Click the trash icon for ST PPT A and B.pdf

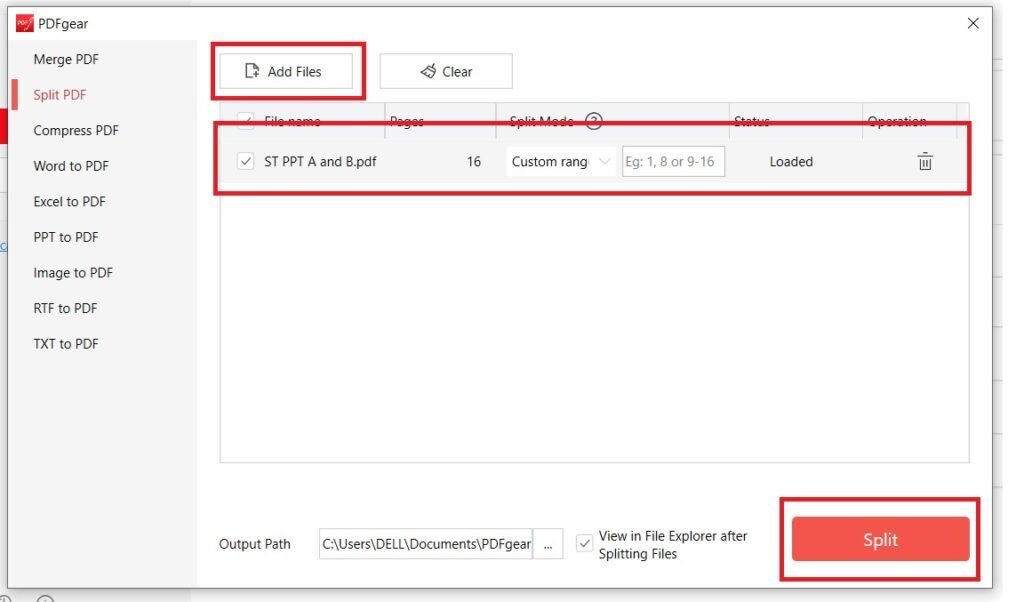(924, 162)
